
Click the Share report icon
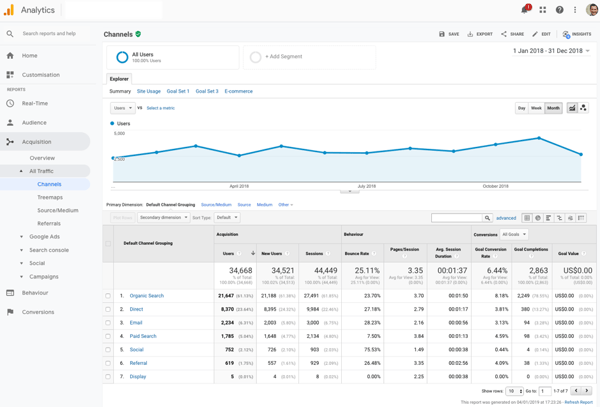point(504,34)
